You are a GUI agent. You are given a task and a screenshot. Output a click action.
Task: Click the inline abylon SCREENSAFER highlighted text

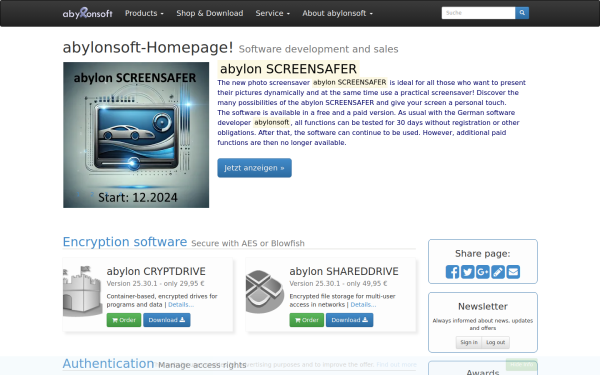349,82
